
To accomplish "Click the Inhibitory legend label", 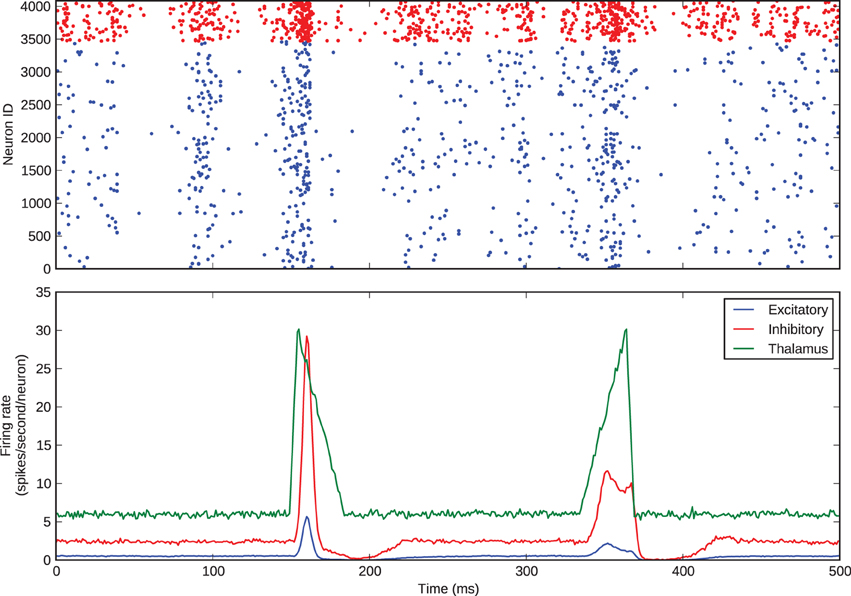I will pos(796,329).
